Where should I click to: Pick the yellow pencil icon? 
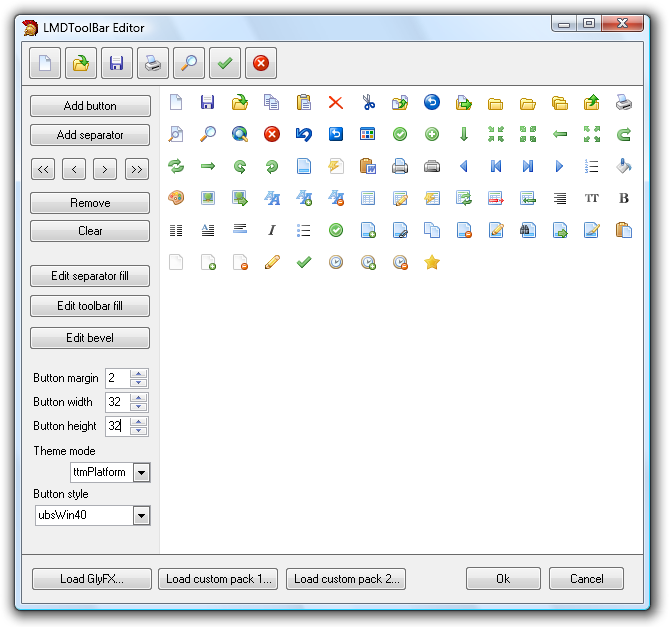(272, 262)
